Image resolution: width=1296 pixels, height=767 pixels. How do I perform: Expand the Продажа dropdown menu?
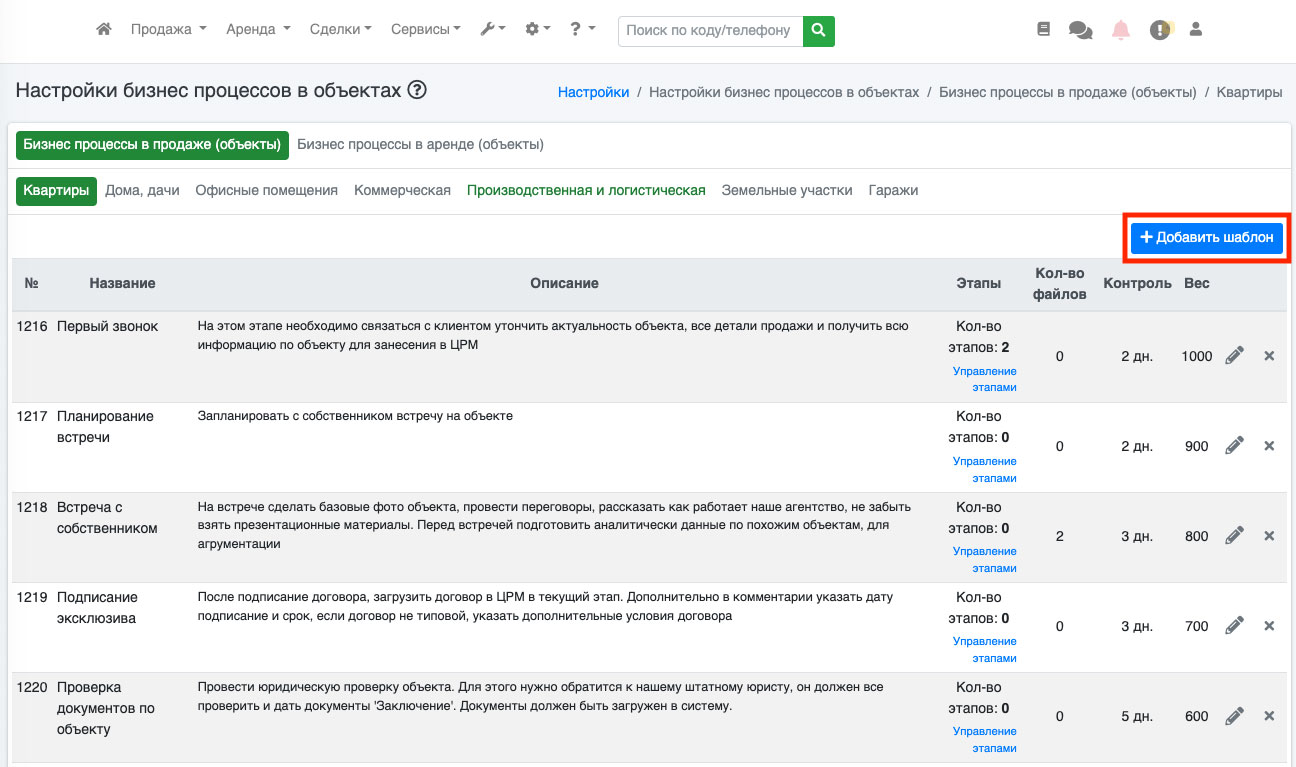click(168, 30)
